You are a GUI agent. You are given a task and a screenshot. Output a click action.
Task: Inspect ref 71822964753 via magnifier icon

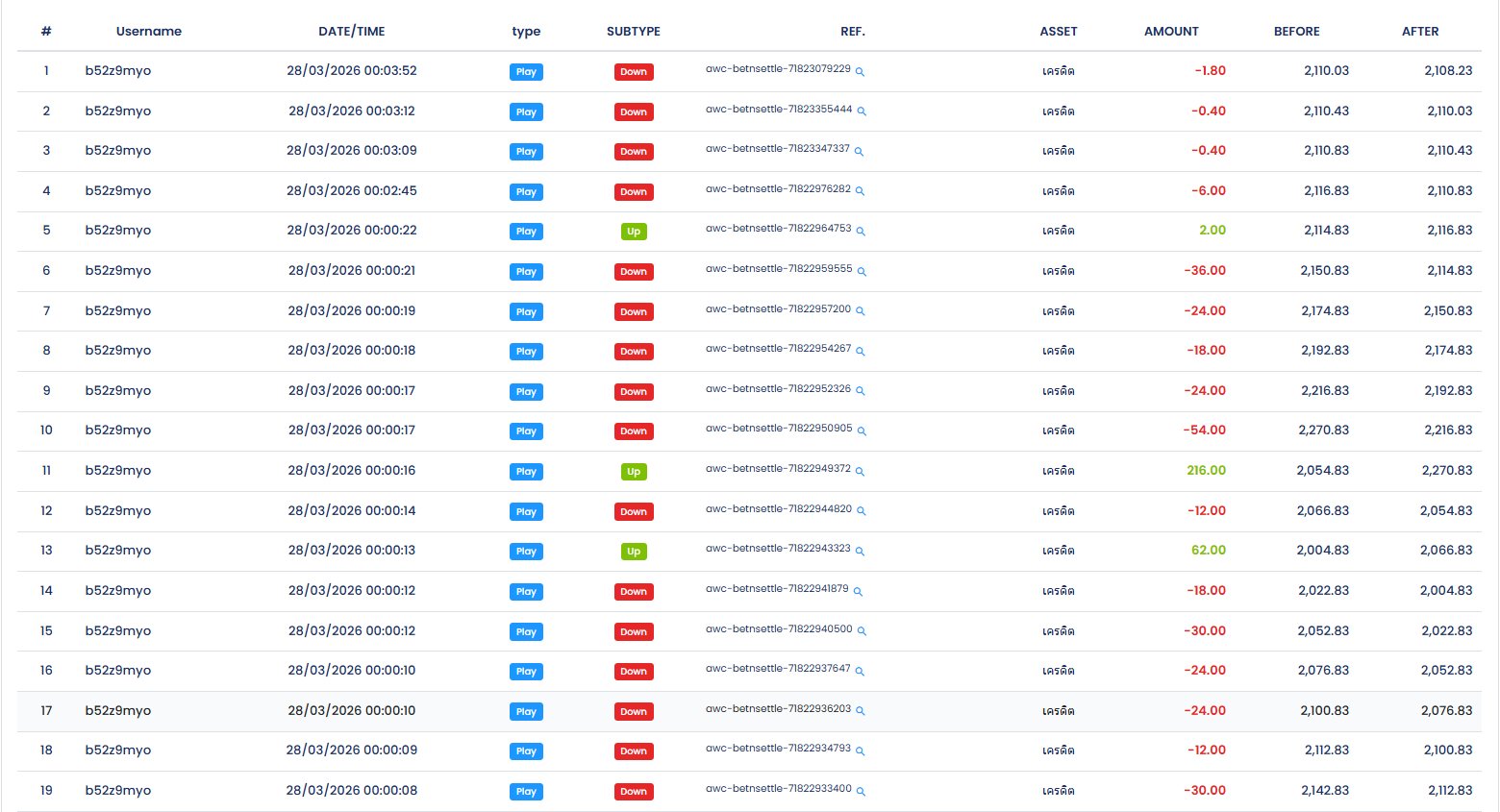pyautogui.click(x=861, y=232)
